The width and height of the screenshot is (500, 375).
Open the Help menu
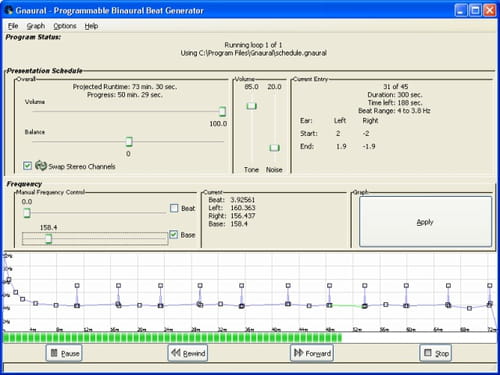point(91,26)
